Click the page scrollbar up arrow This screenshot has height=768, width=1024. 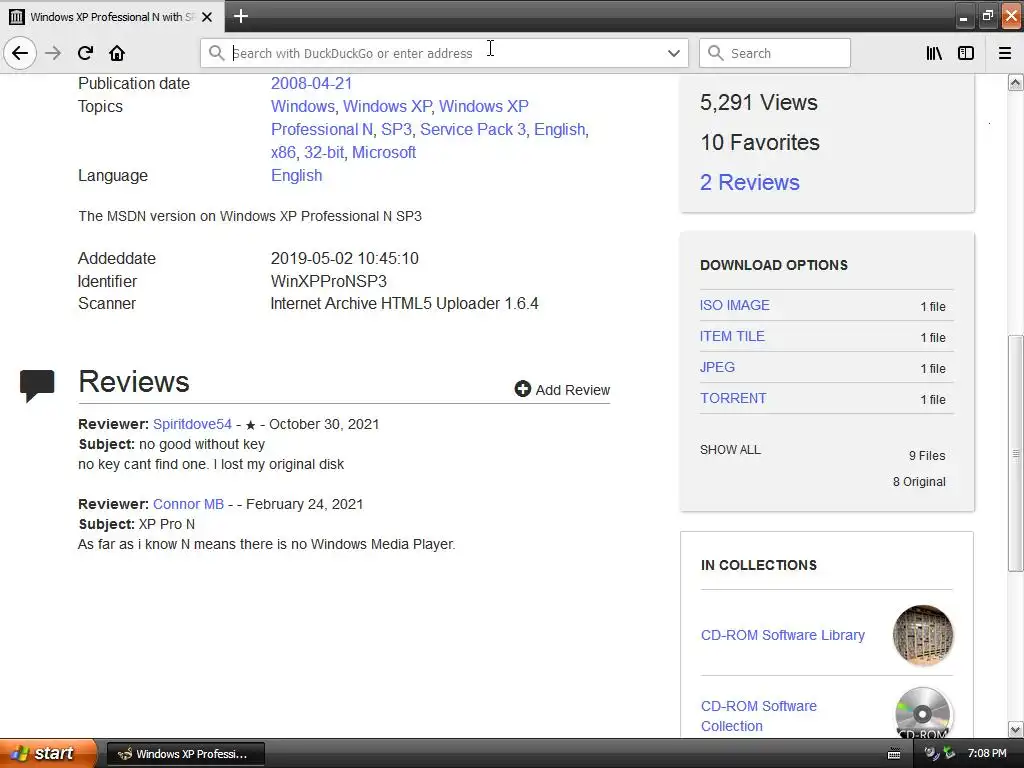1016,82
